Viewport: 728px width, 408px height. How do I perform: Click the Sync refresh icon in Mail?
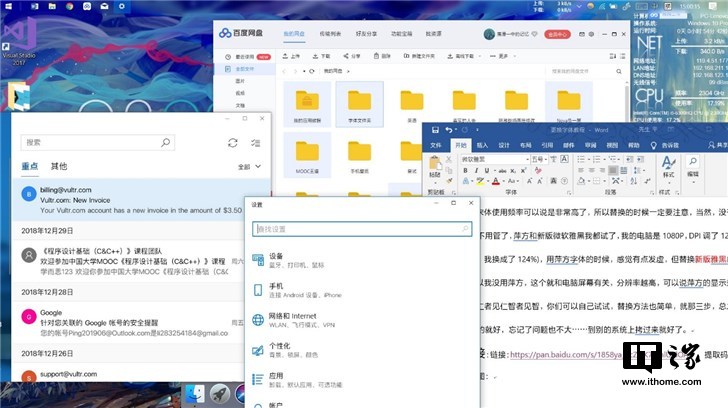click(x=233, y=142)
